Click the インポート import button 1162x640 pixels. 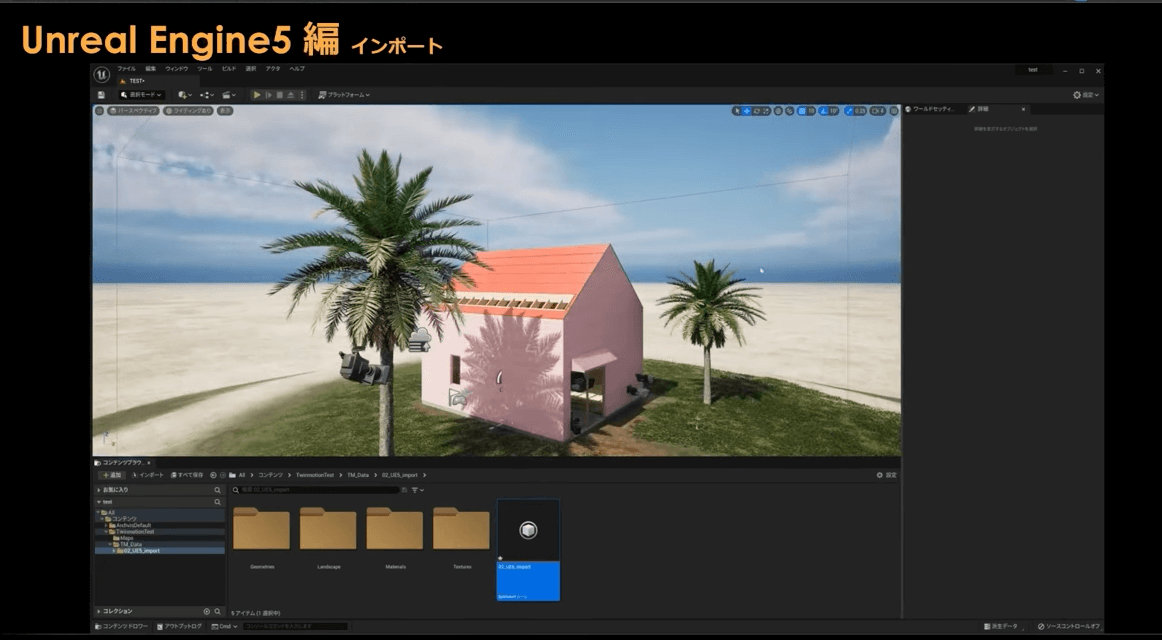[x=147, y=475]
